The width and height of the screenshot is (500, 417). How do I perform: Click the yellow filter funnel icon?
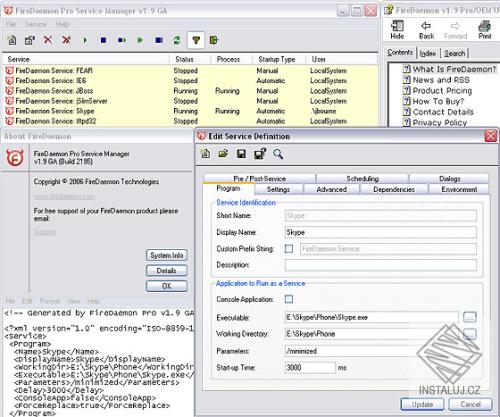[196, 40]
